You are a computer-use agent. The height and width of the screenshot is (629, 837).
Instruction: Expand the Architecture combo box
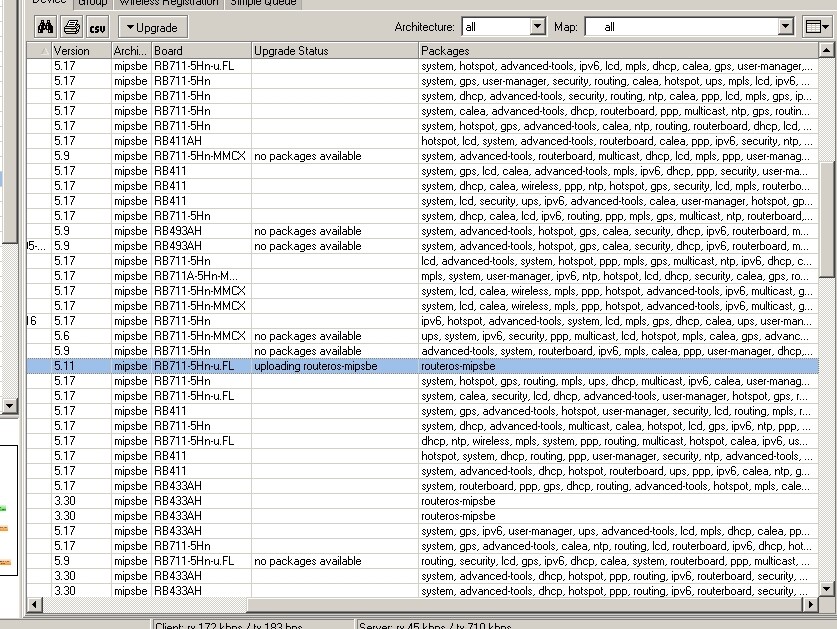tap(538, 26)
